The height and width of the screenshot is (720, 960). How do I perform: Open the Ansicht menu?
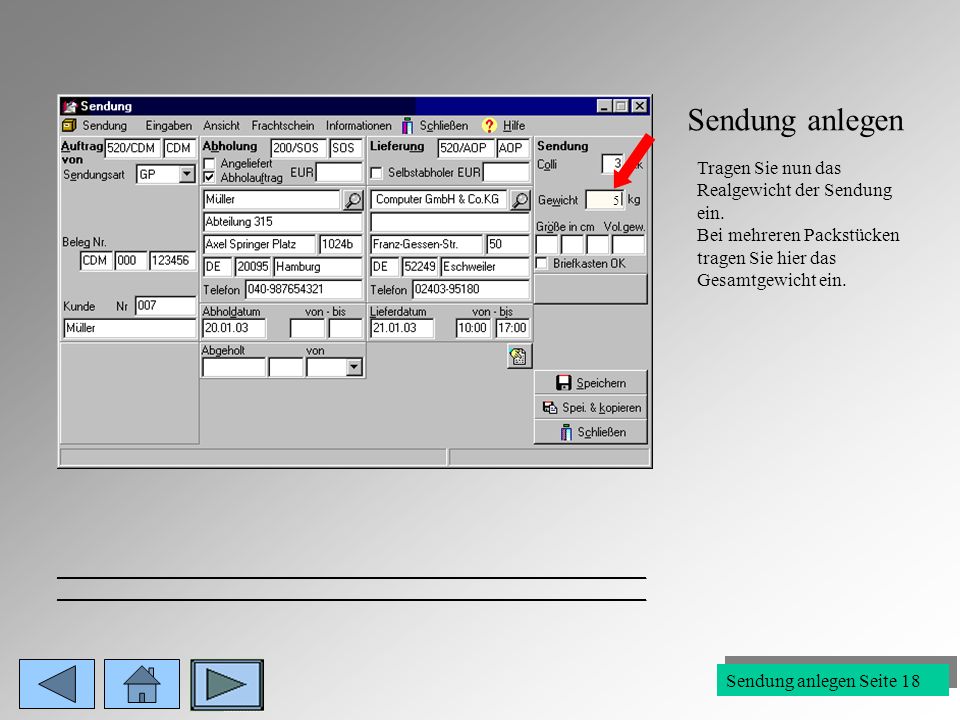click(222, 126)
